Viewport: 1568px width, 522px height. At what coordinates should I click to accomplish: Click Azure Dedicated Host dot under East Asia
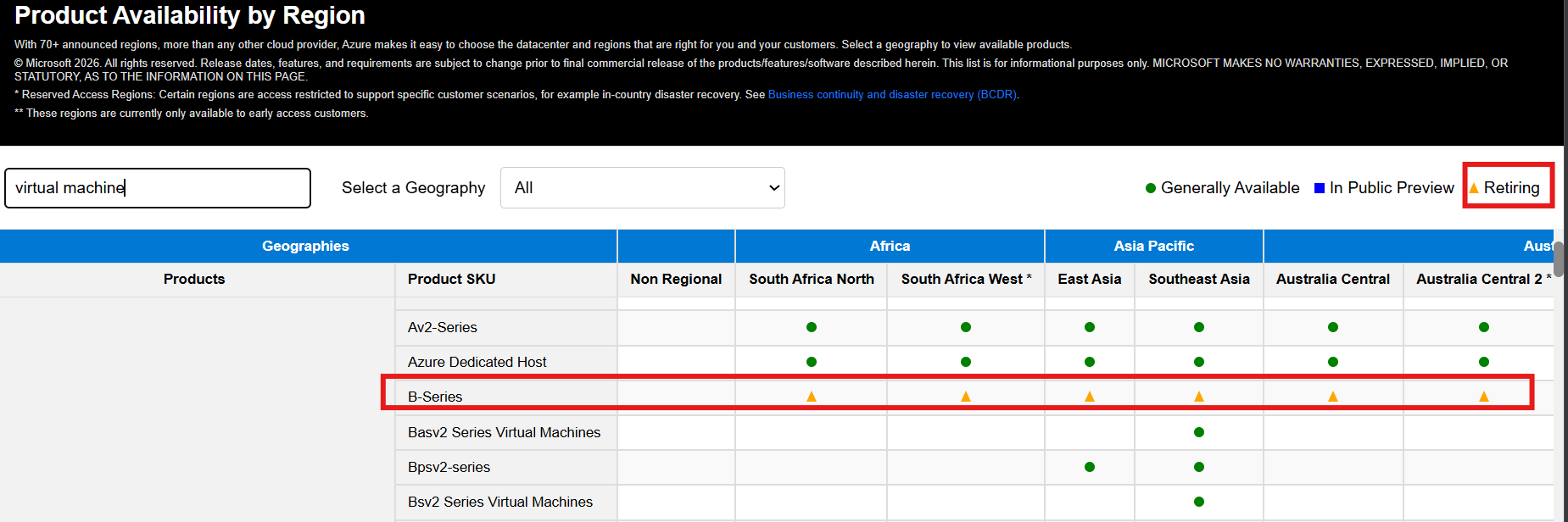[x=1090, y=362]
